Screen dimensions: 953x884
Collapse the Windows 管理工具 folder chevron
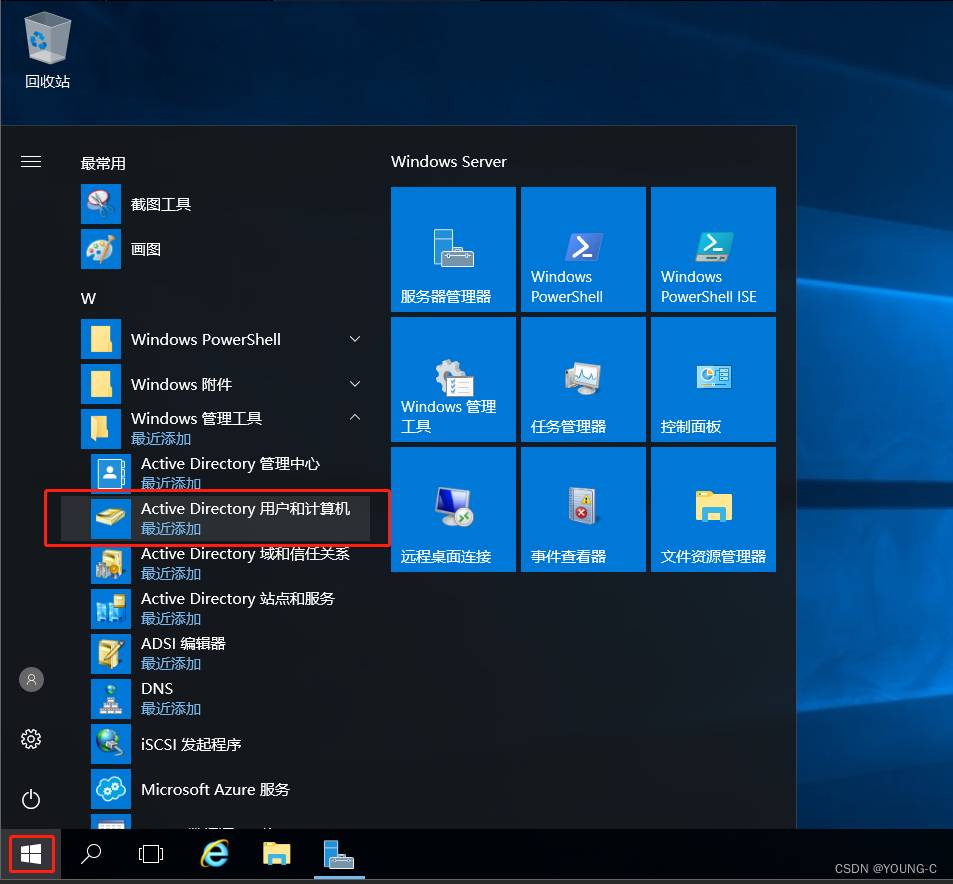[355, 418]
